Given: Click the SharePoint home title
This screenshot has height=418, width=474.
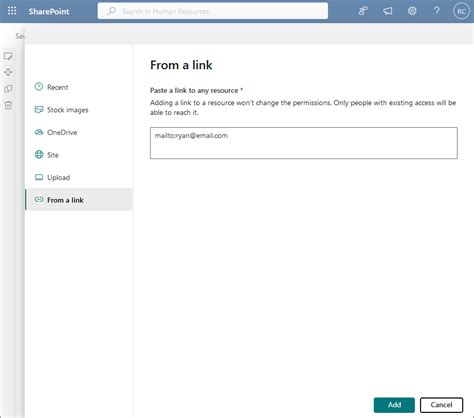Looking at the screenshot, I should coord(49,11).
